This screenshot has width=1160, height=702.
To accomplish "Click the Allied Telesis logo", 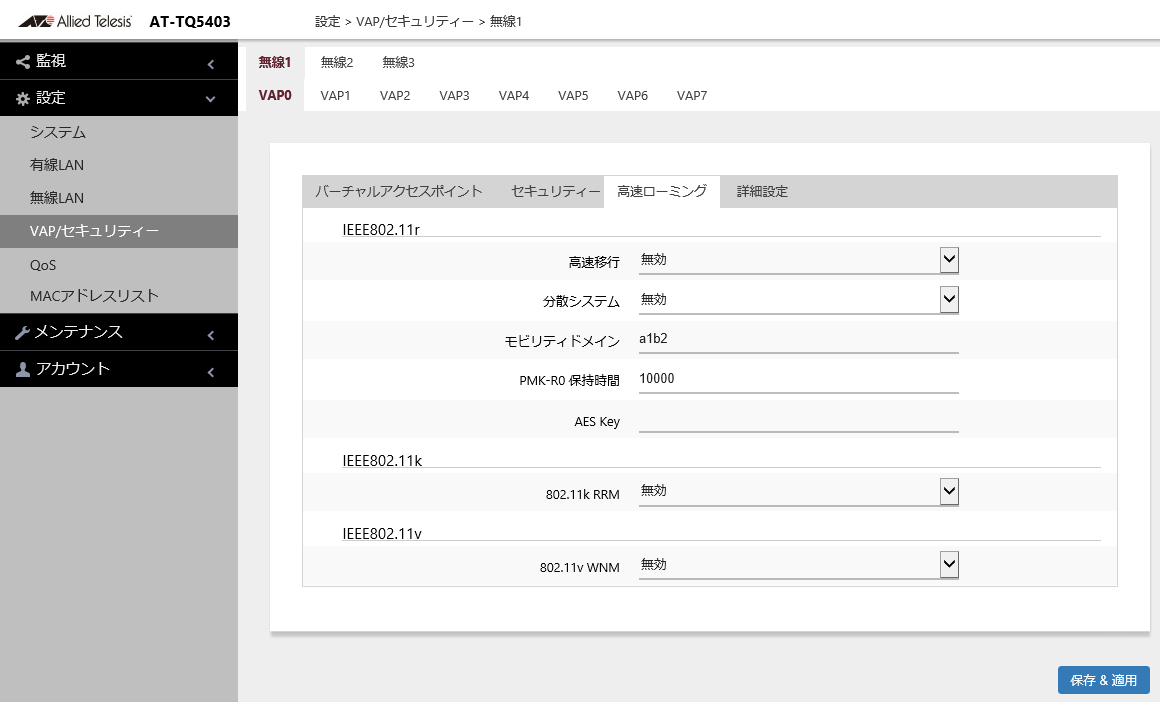I will tap(75, 21).
